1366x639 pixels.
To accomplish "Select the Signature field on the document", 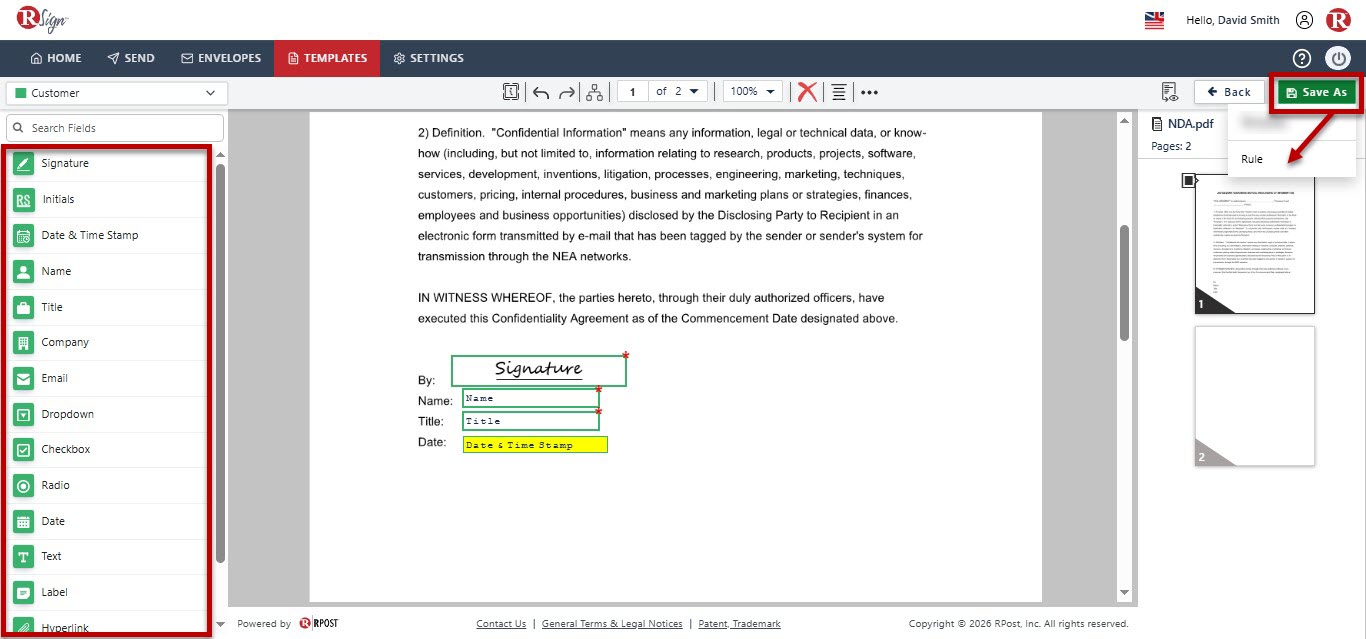I will click(x=539, y=370).
